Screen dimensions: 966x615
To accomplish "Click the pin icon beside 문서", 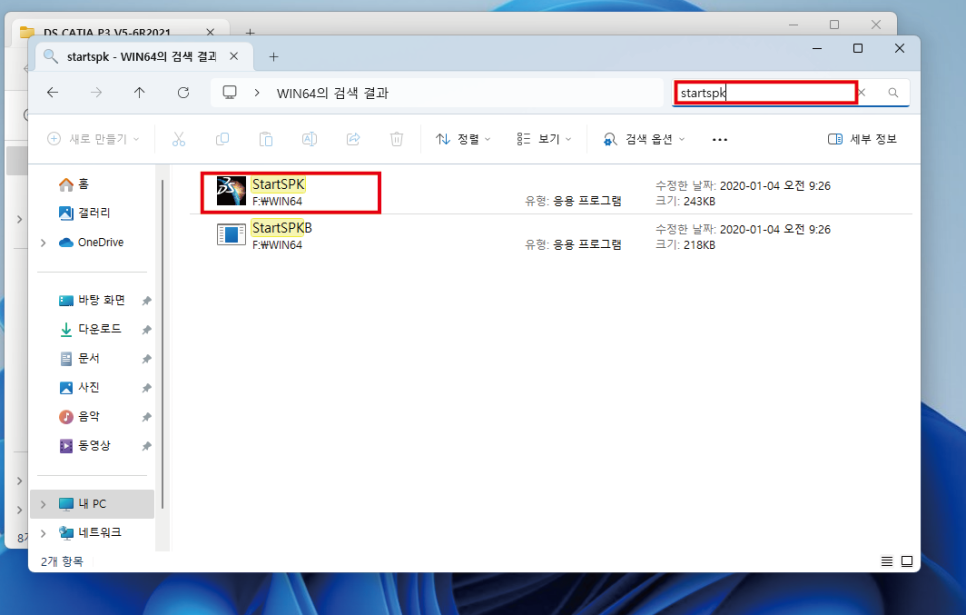I will tap(147, 359).
